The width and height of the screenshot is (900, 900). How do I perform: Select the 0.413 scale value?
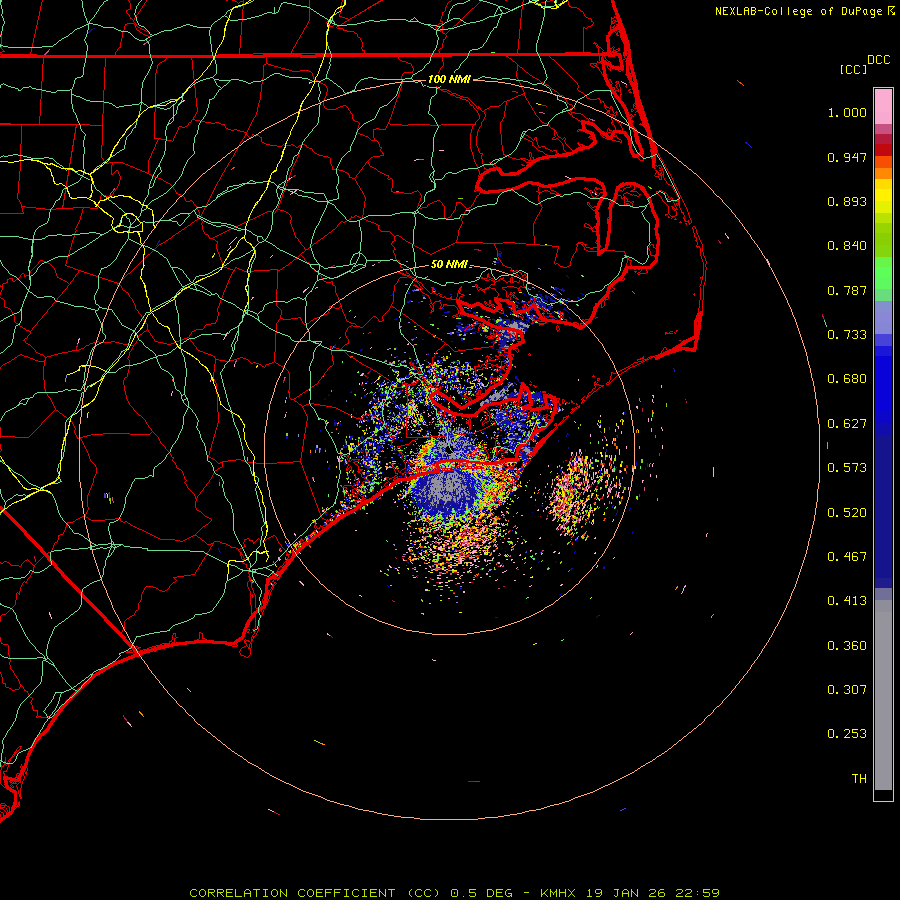(847, 601)
